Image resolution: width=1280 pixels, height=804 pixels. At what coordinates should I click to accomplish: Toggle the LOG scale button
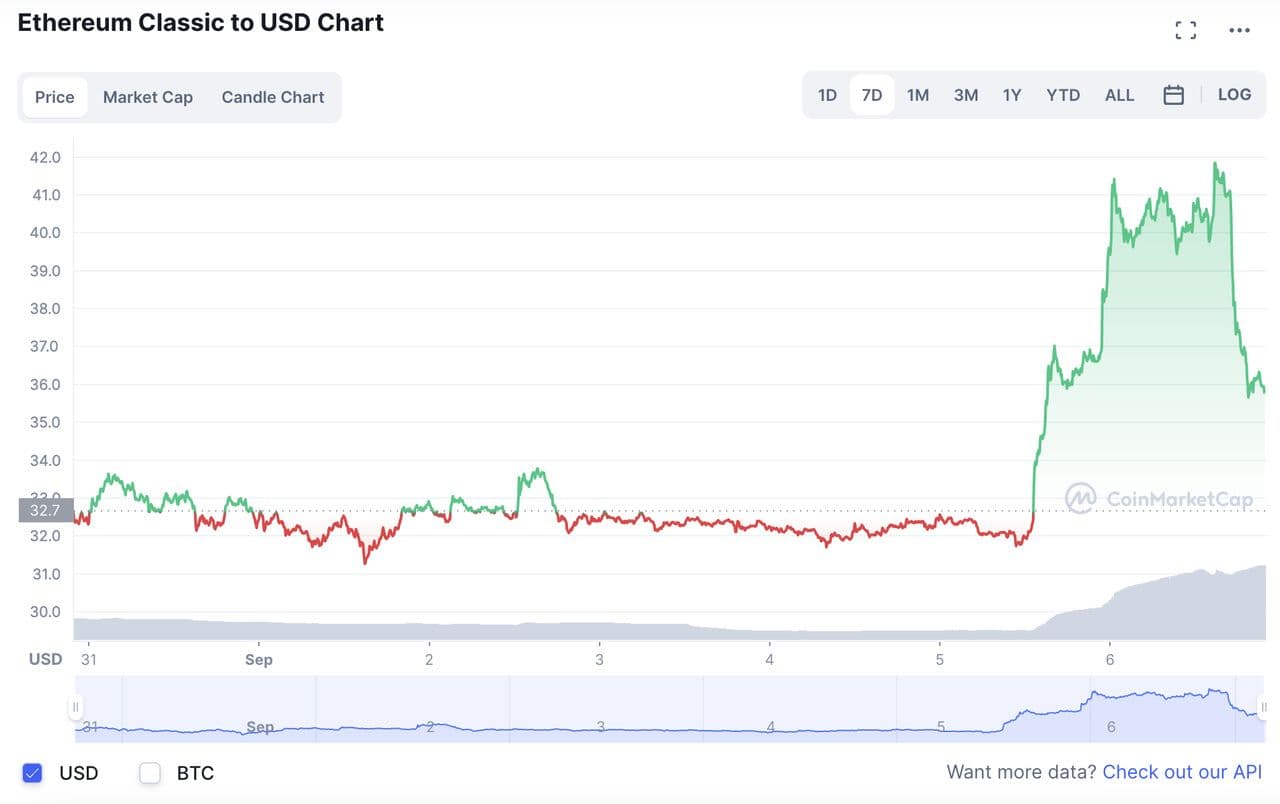tap(1234, 95)
